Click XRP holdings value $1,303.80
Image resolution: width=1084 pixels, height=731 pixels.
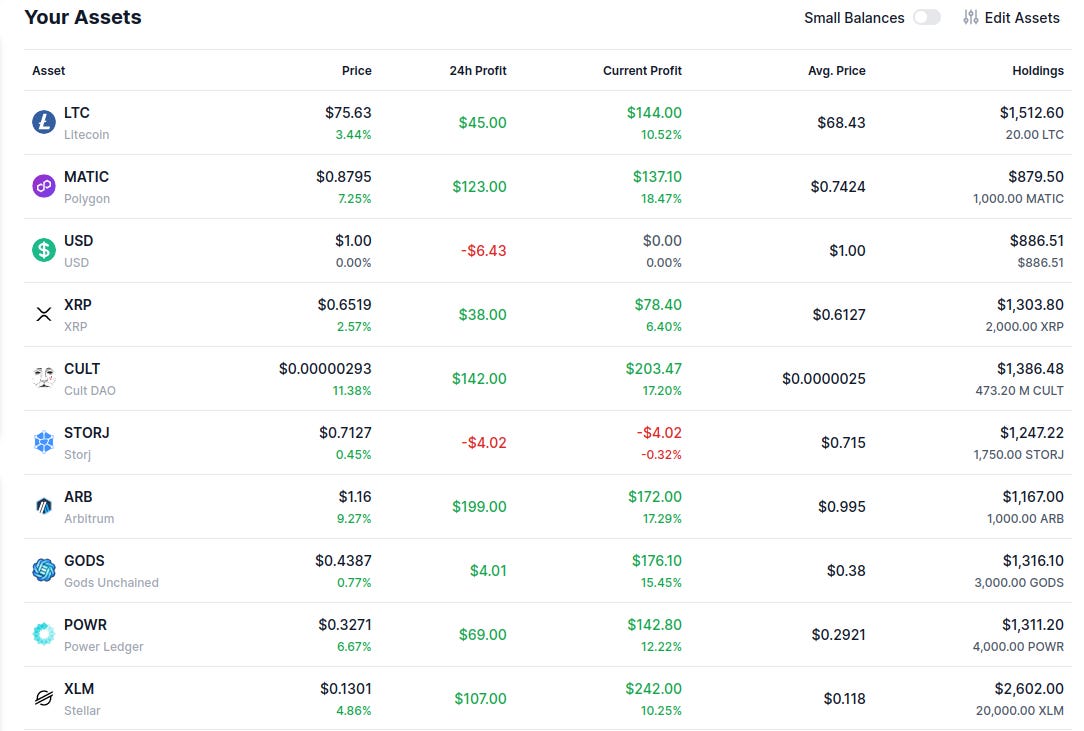[1030, 304]
